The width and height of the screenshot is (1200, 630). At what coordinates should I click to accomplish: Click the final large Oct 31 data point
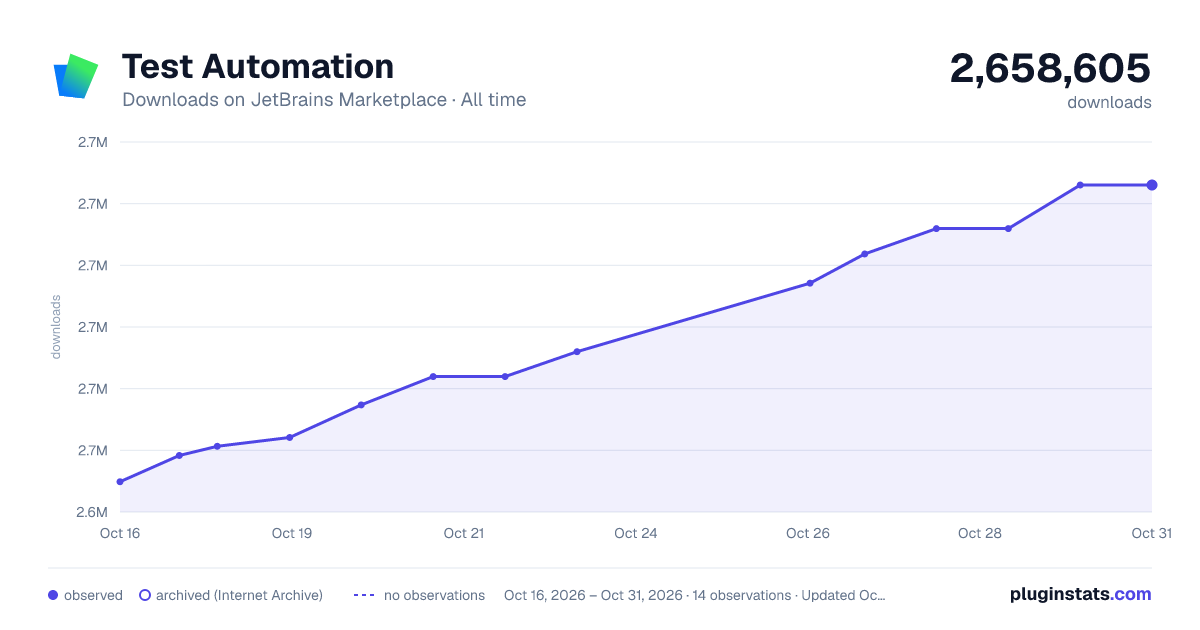1152,185
